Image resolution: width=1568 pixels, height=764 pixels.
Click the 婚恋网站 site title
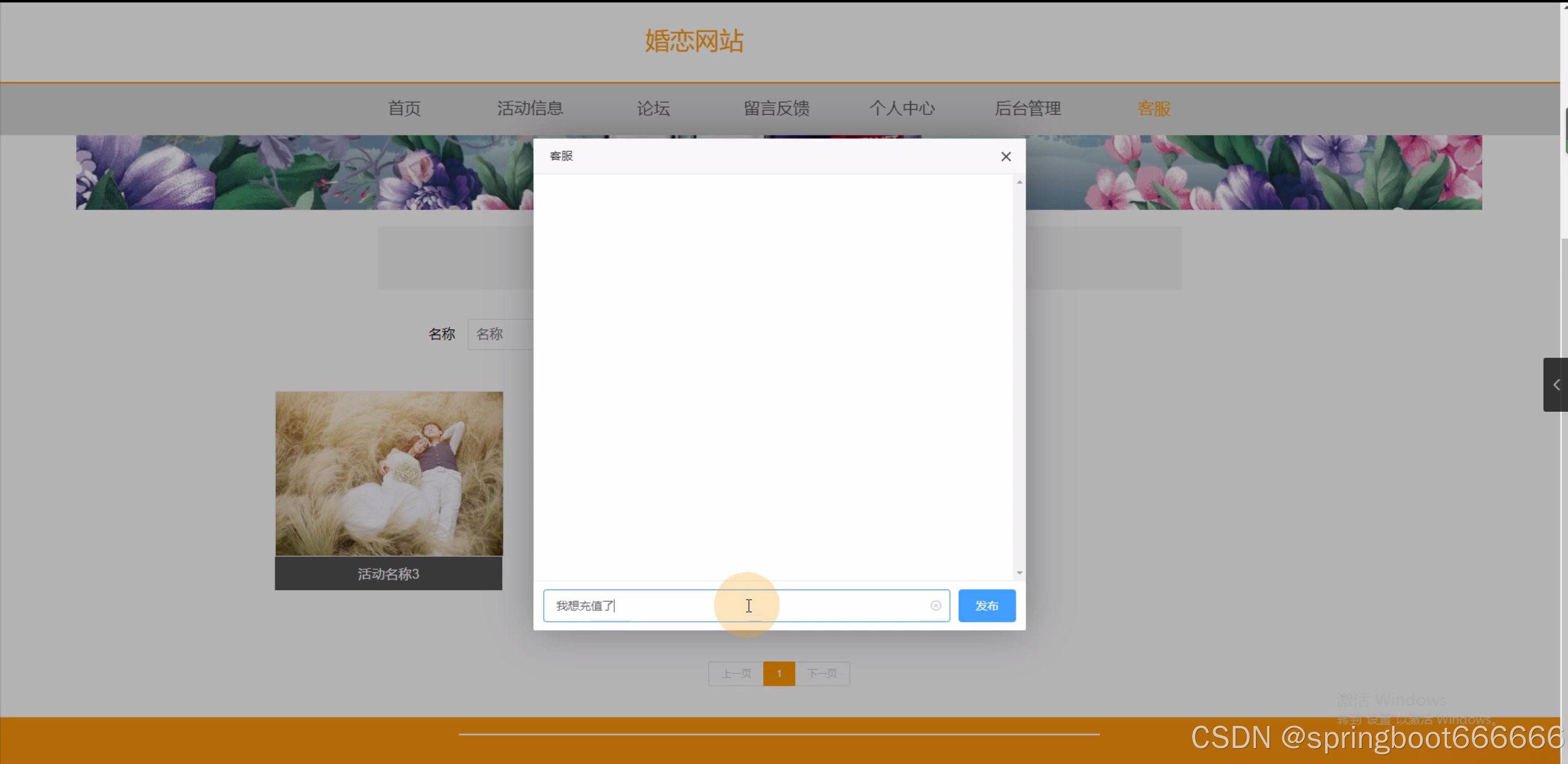point(694,41)
